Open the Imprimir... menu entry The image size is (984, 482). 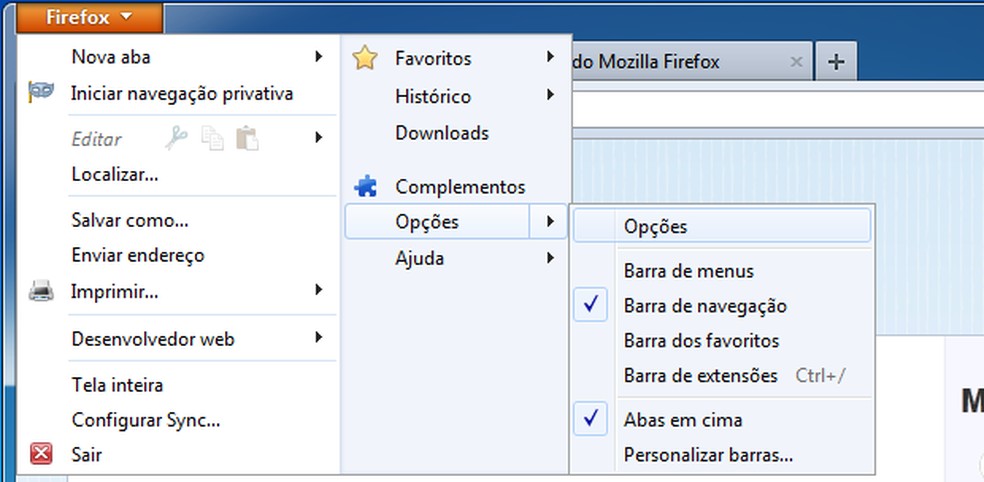(x=114, y=292)
